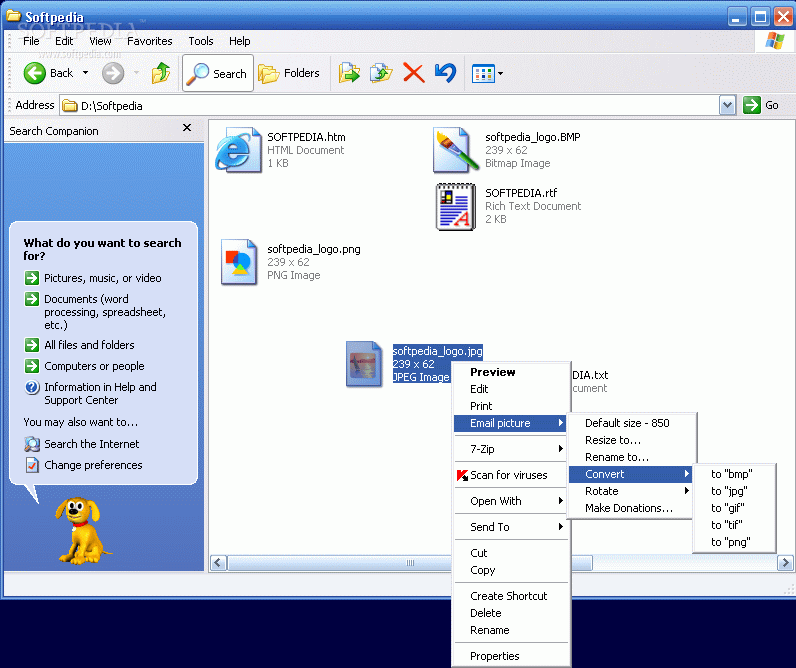Open the File menu
This screenshot has height=668, width=796.
(x=31, y=41)
